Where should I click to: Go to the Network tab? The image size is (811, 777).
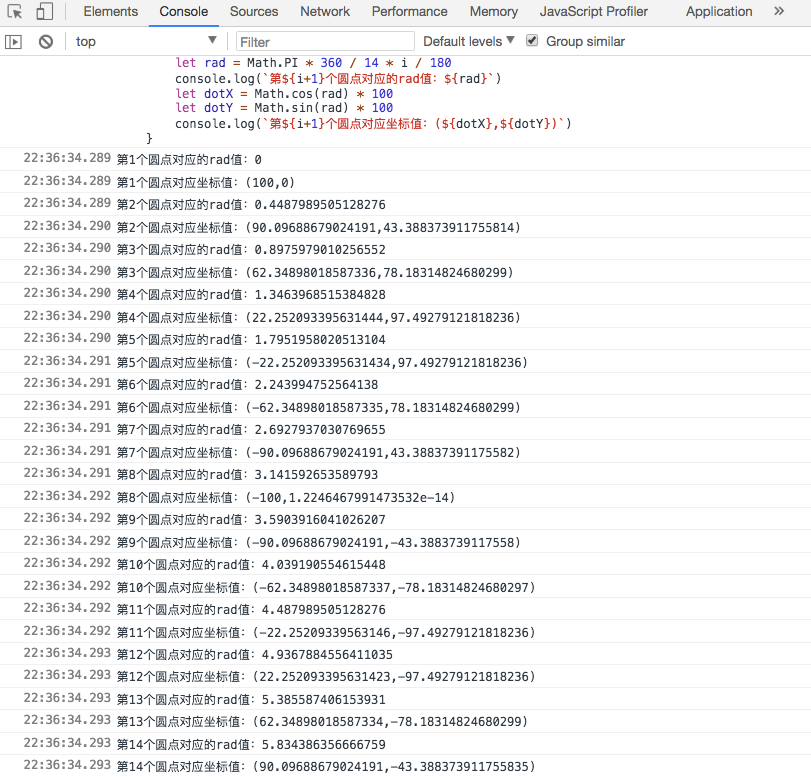click(x=325, y=11)
